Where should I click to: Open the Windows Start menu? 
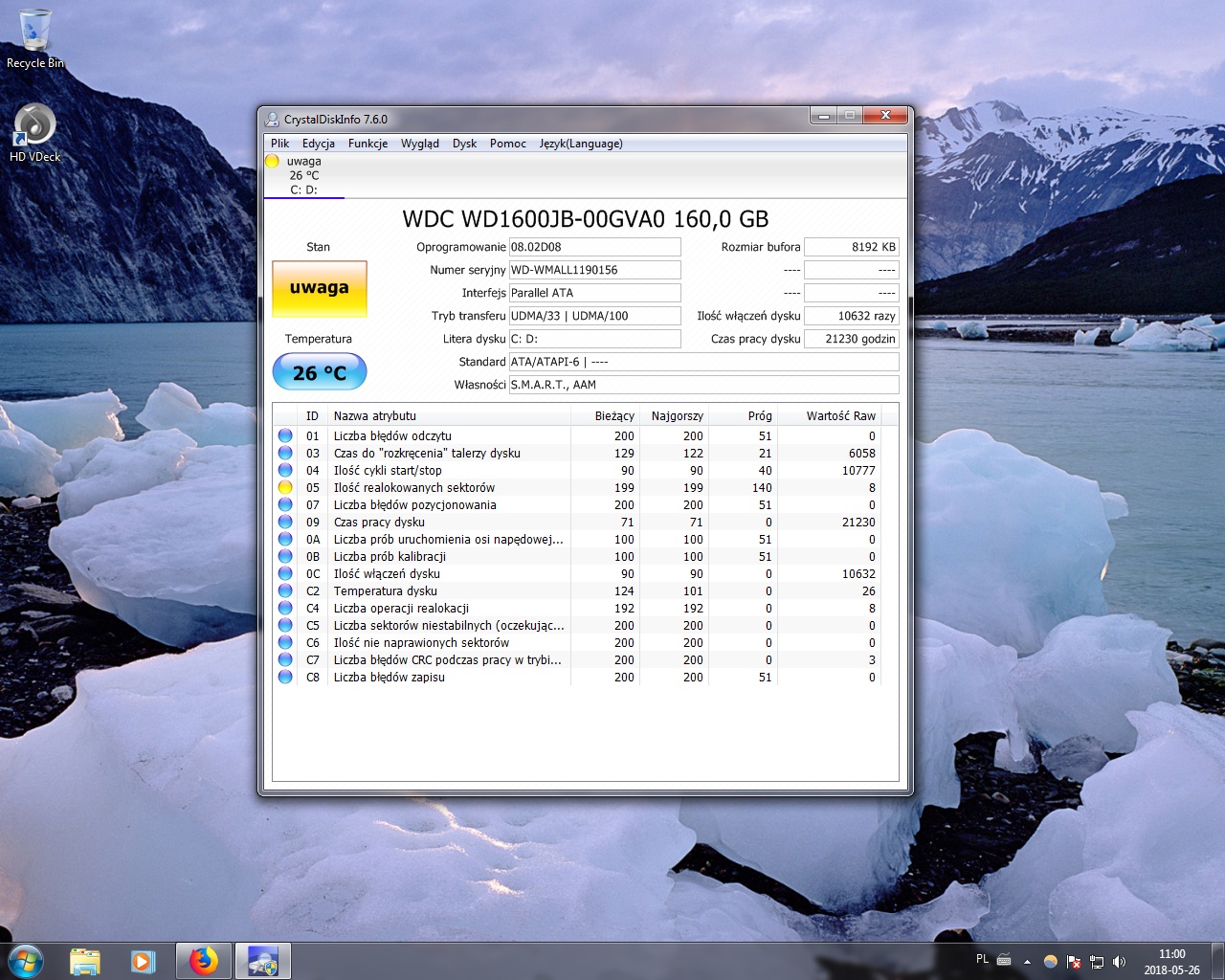[26, 961]
